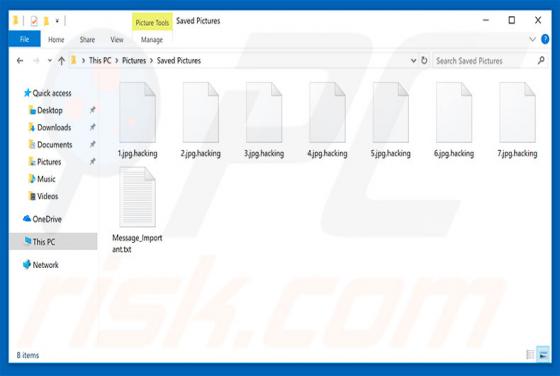The width and height of the screenshot is (560, 376).
Task: Select the 4.jpg.hacking file icon
Action: 327,112
